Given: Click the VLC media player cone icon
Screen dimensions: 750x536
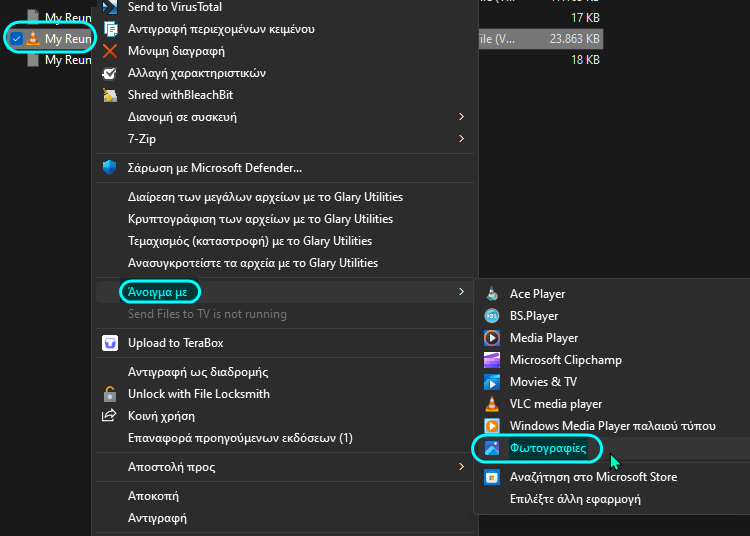Looking at the screenshot, I should pos(492,404).
